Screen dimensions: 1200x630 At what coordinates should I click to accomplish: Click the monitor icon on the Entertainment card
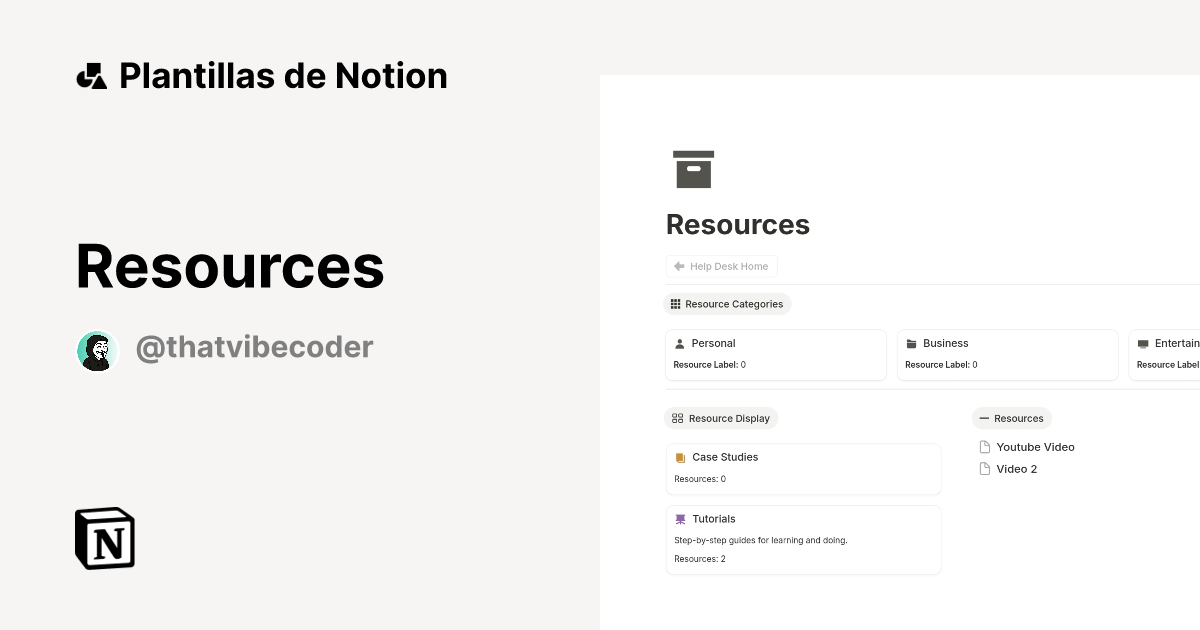click(1143, 343)
